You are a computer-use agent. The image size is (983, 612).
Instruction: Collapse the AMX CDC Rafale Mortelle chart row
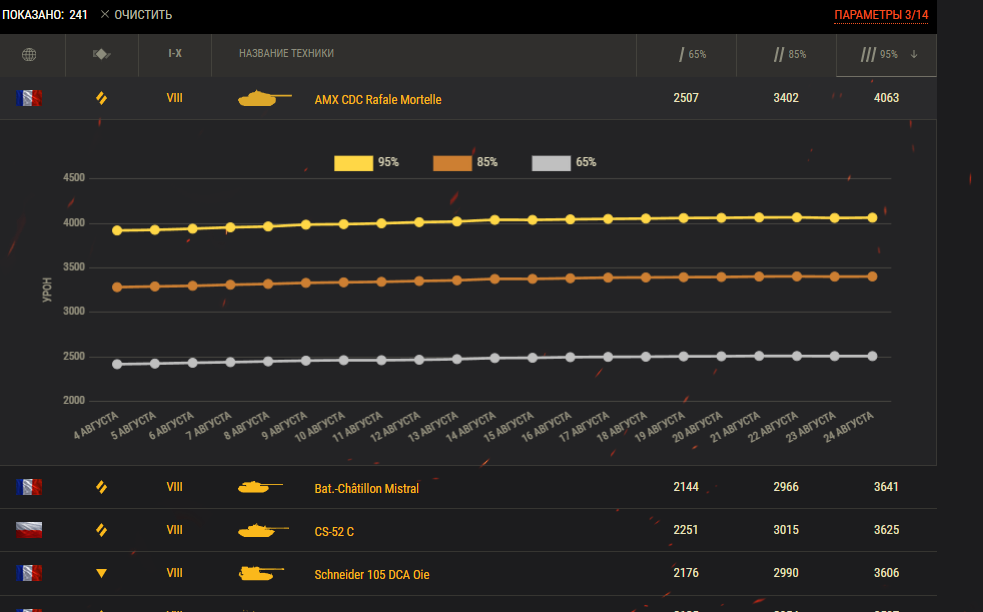[468, 98]
